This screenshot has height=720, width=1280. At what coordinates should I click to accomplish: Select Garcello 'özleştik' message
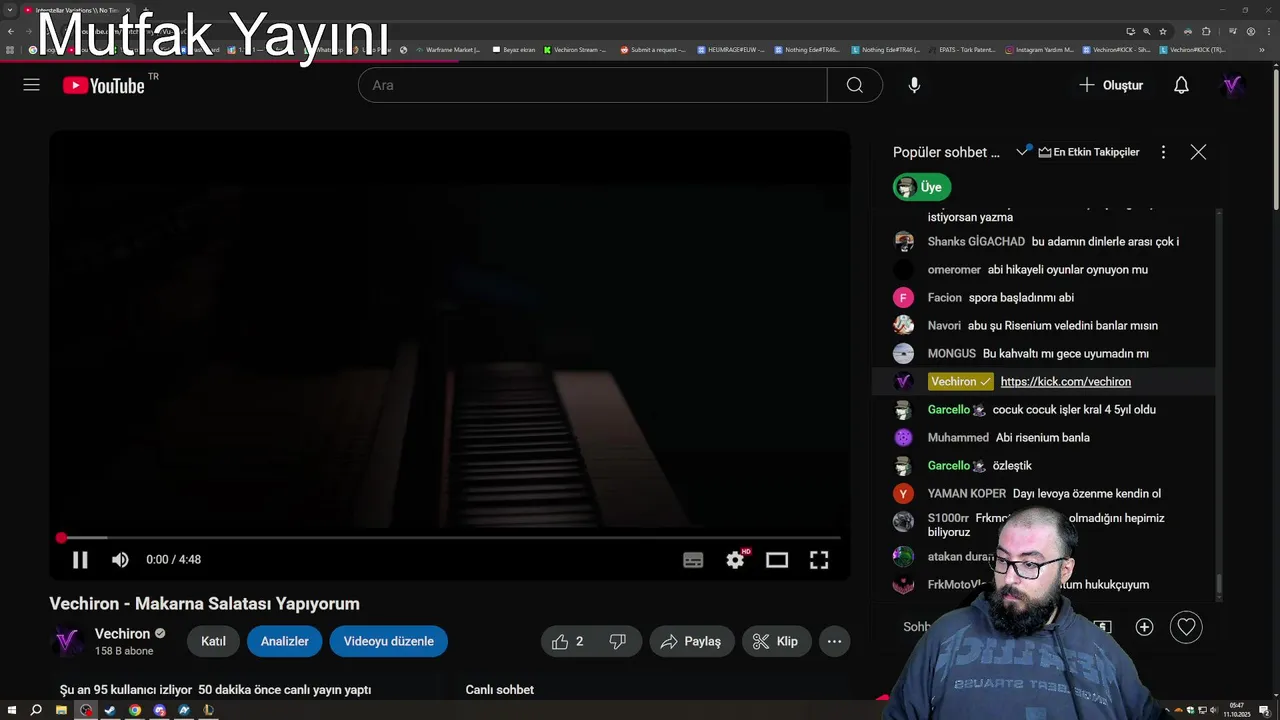coord(1045,465)
